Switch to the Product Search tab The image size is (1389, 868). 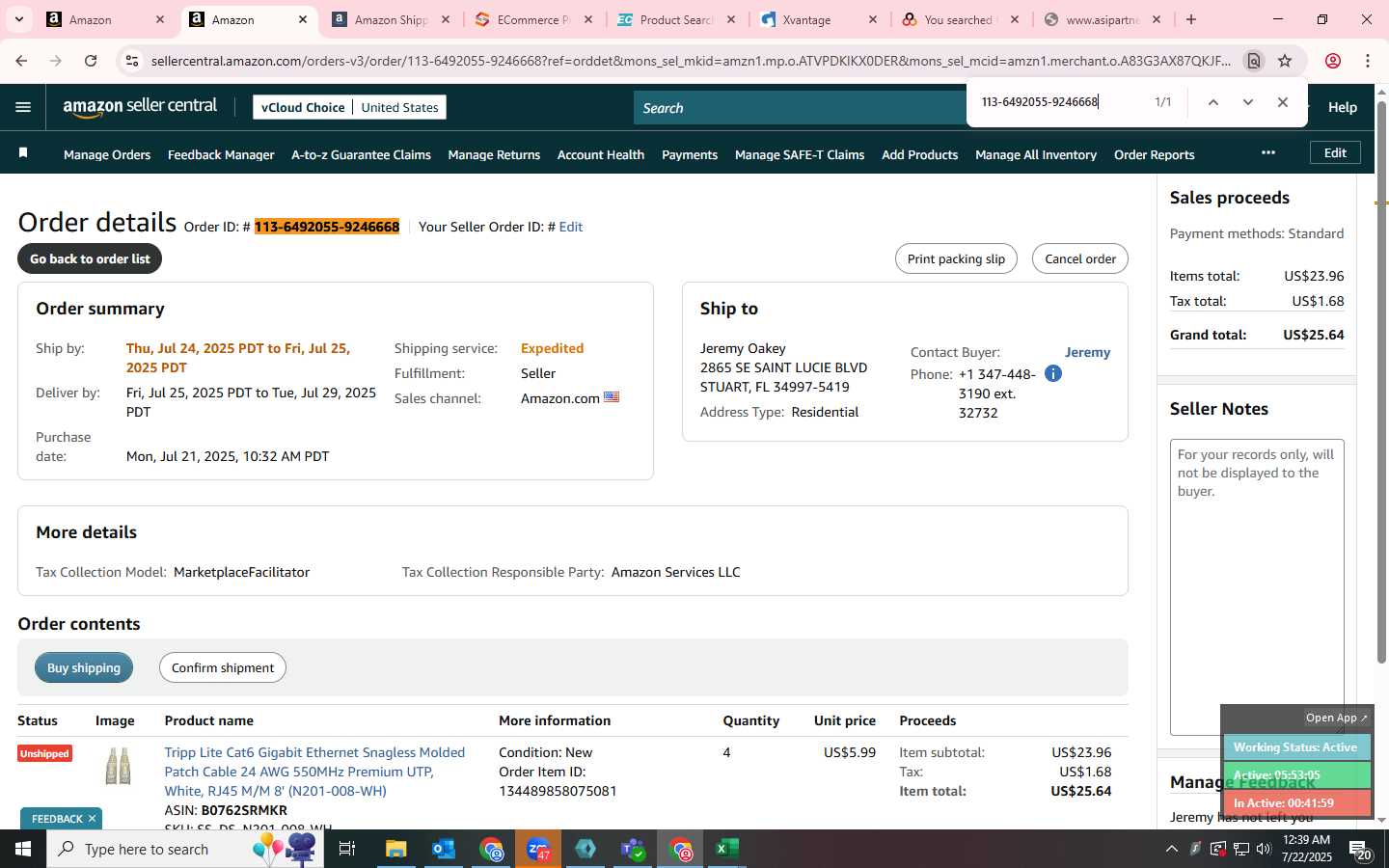[675, 19]
